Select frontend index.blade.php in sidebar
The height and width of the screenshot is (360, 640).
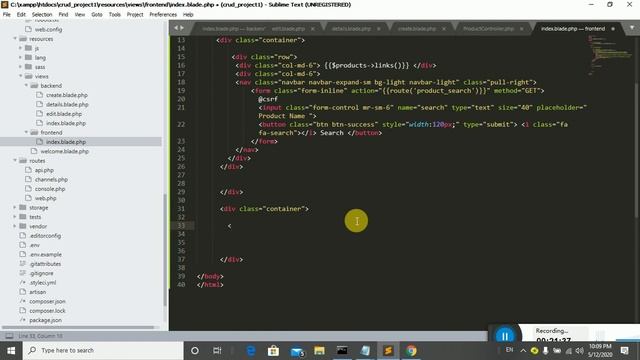coord(66,142)
